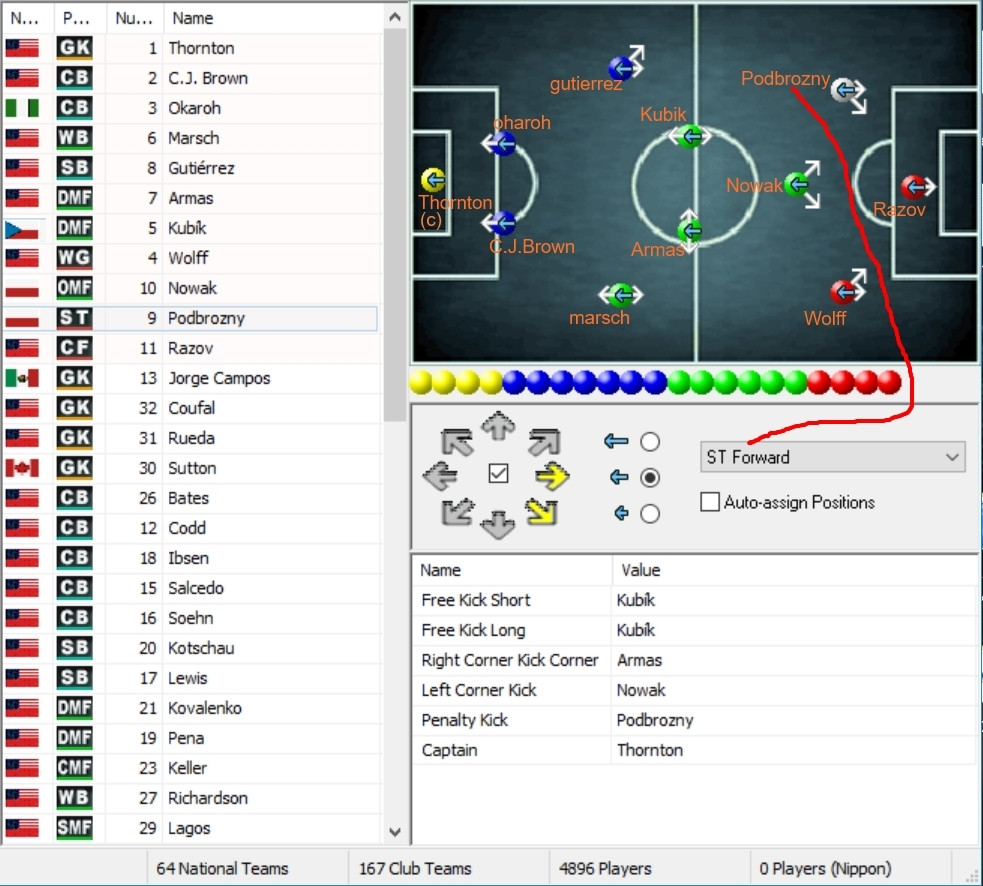Select the up-left direction arrow

point(457,441)
